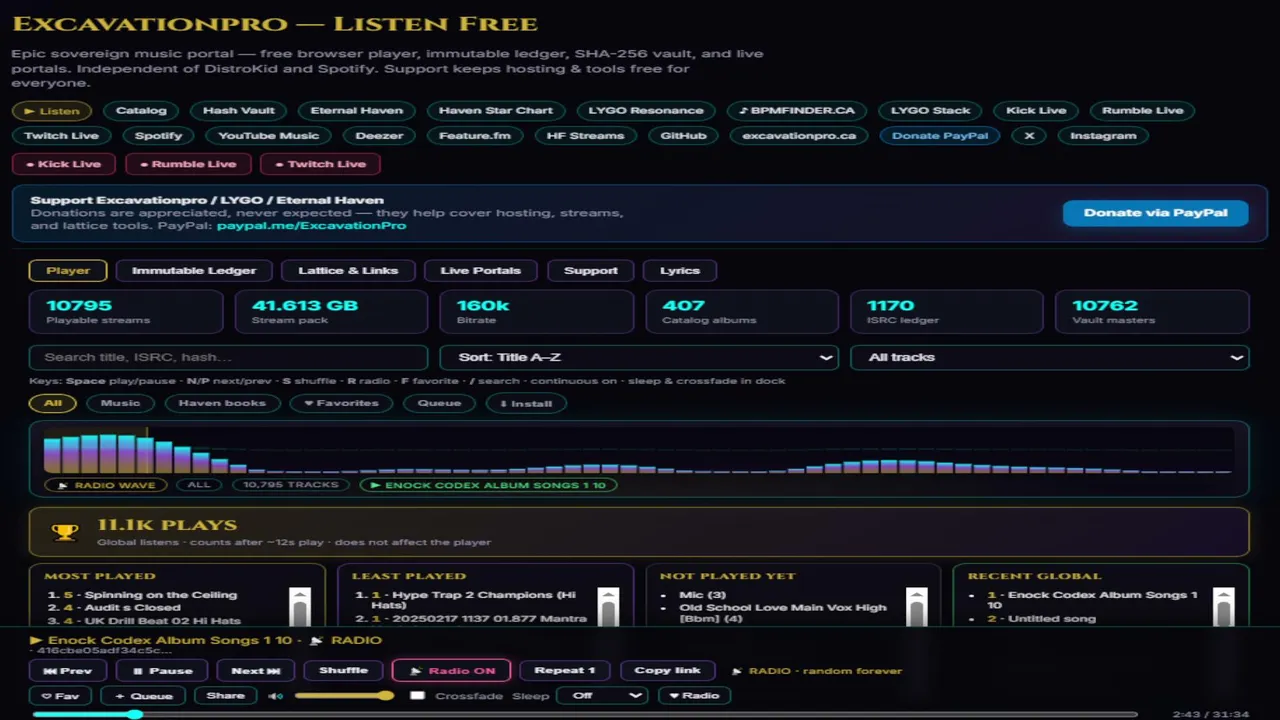This screenshot has height=720, width=1280.
Task: Click the Install filter chip with download arrow
Action: pyautogui.click(x=526, y=403)
